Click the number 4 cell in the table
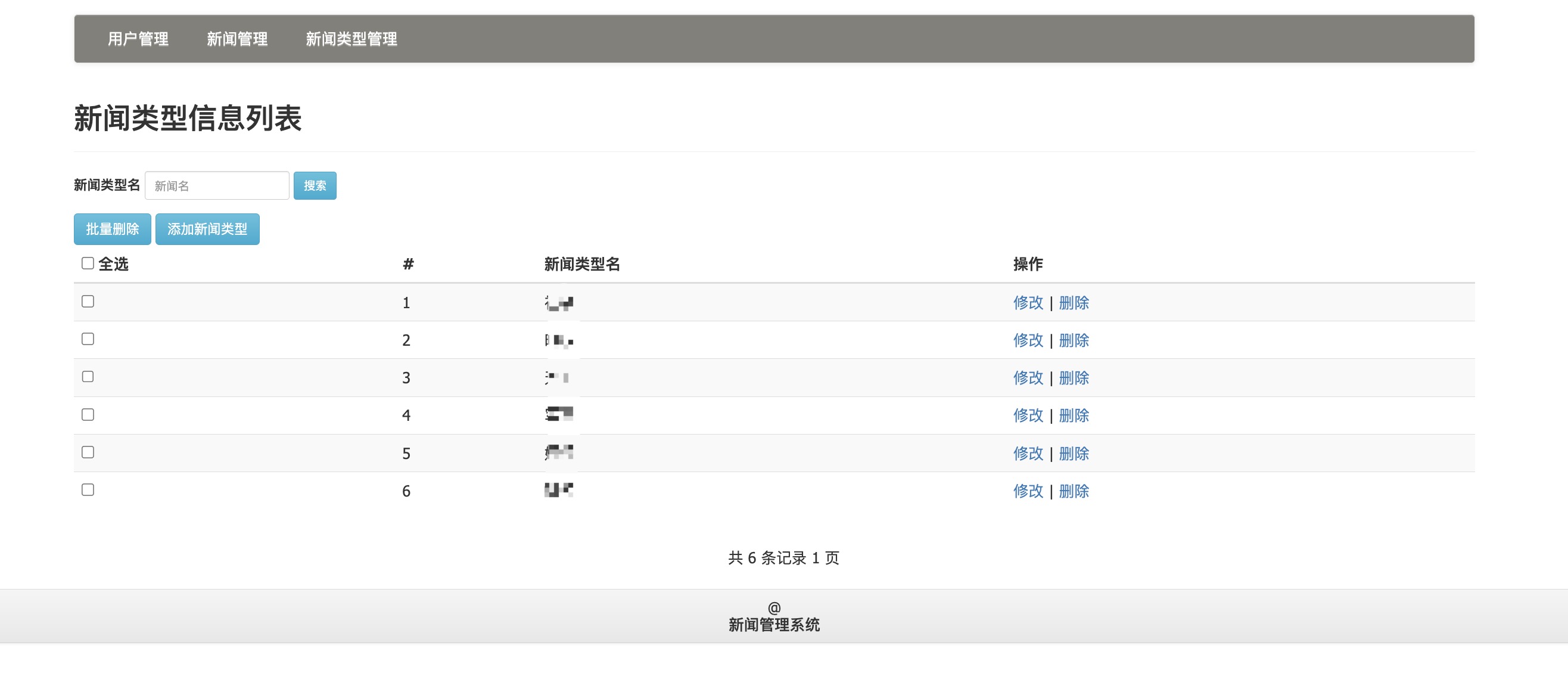Viewport: 1568px width, 676px height. (406, 416)
